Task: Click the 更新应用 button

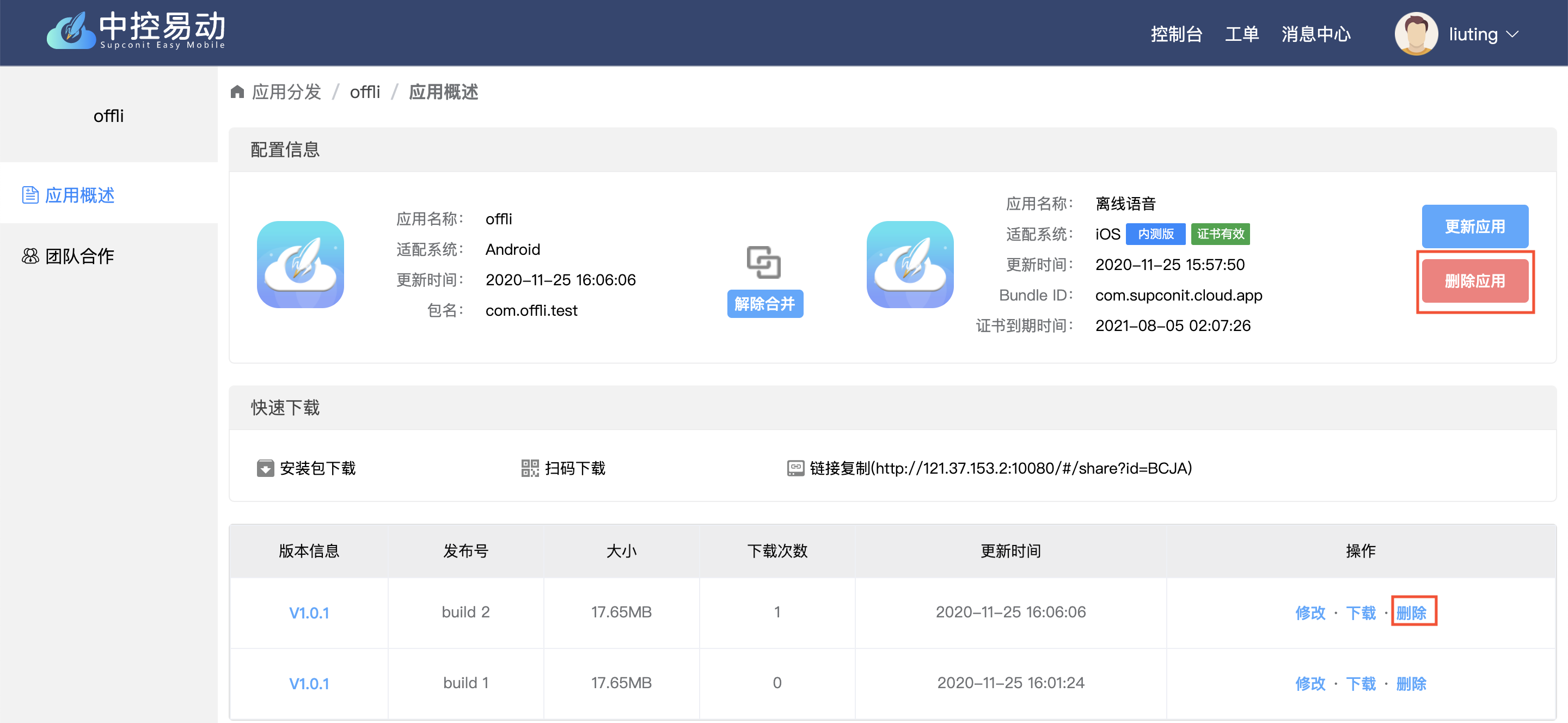Action: 1475,226
